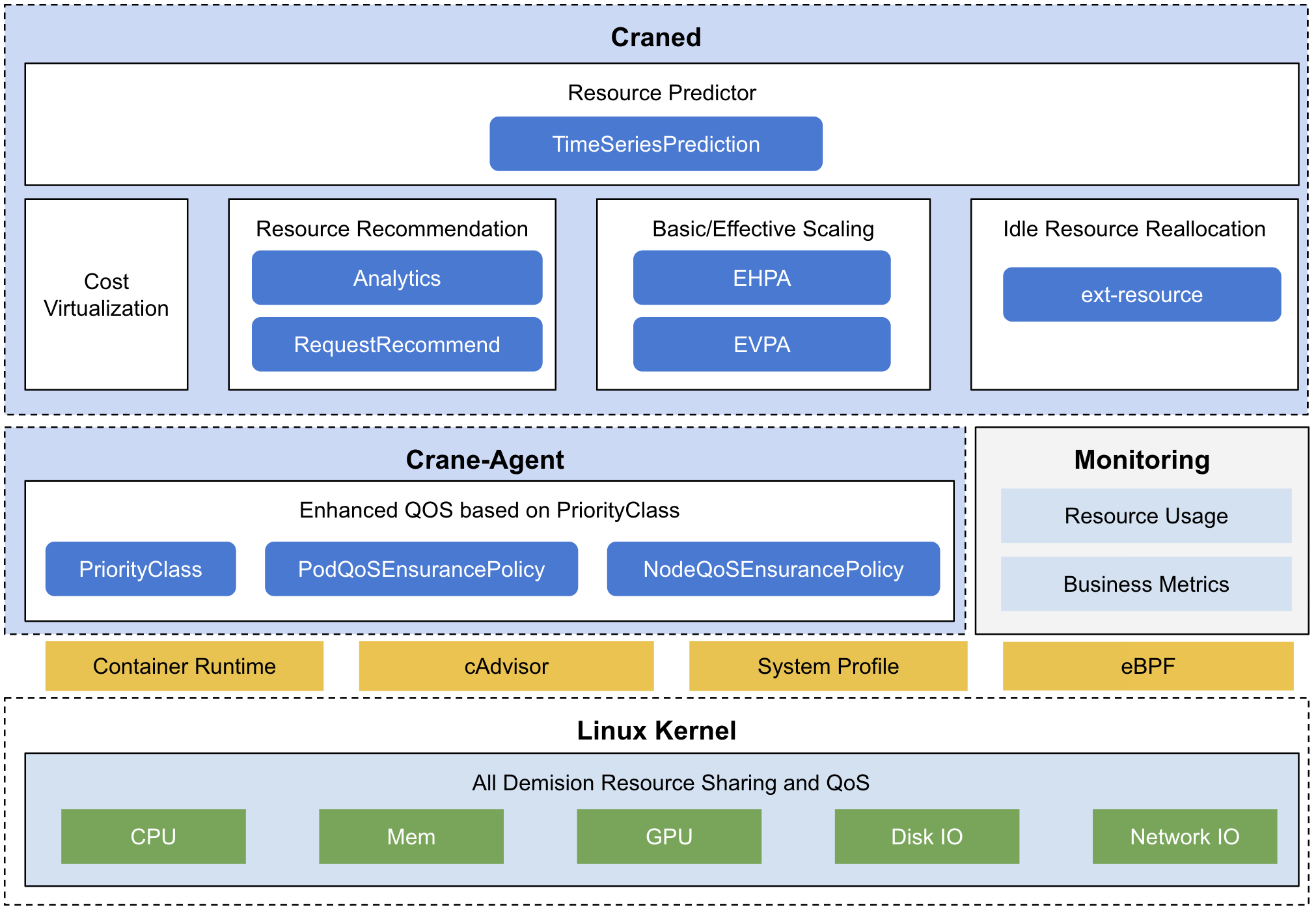Viewport: 1316px width, 914px height.
Task: Click the NodeQoSEnsurancePolicy block
Action: 773,569
